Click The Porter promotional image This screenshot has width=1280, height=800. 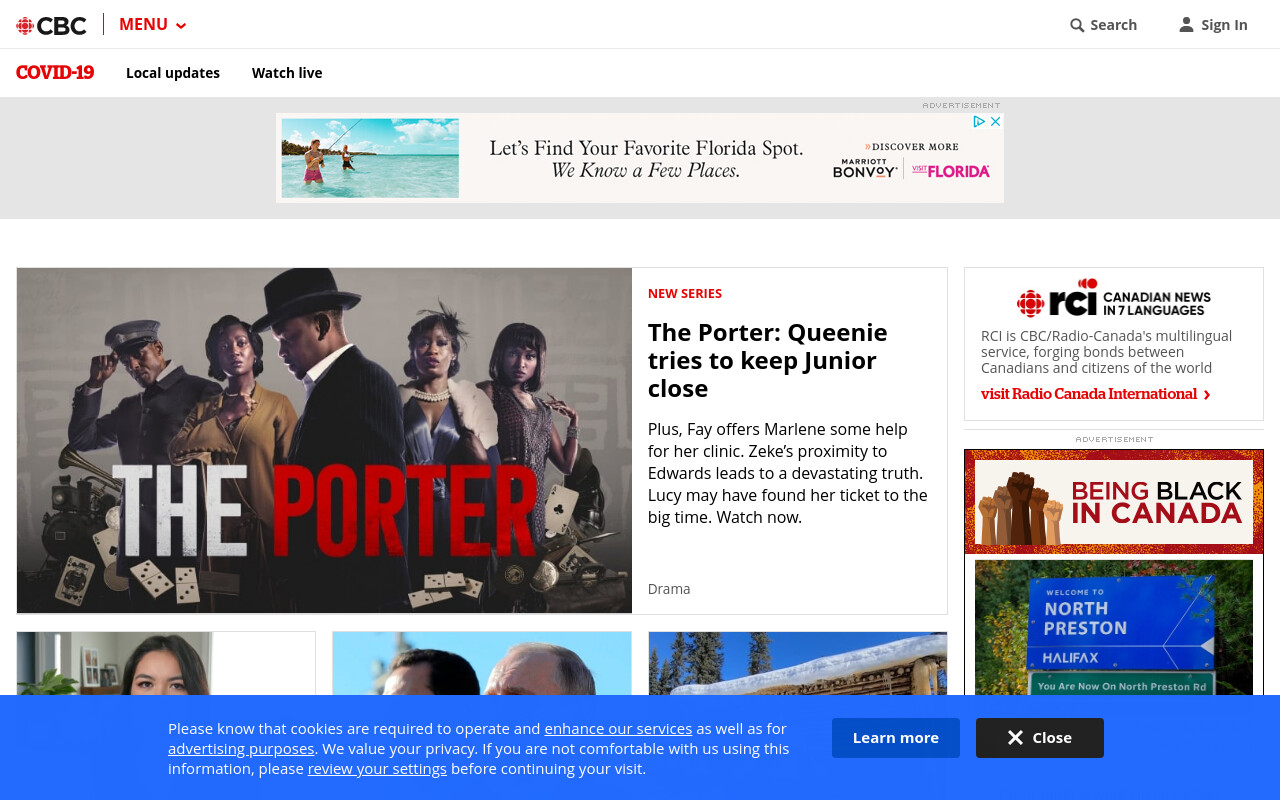[324, 440]
